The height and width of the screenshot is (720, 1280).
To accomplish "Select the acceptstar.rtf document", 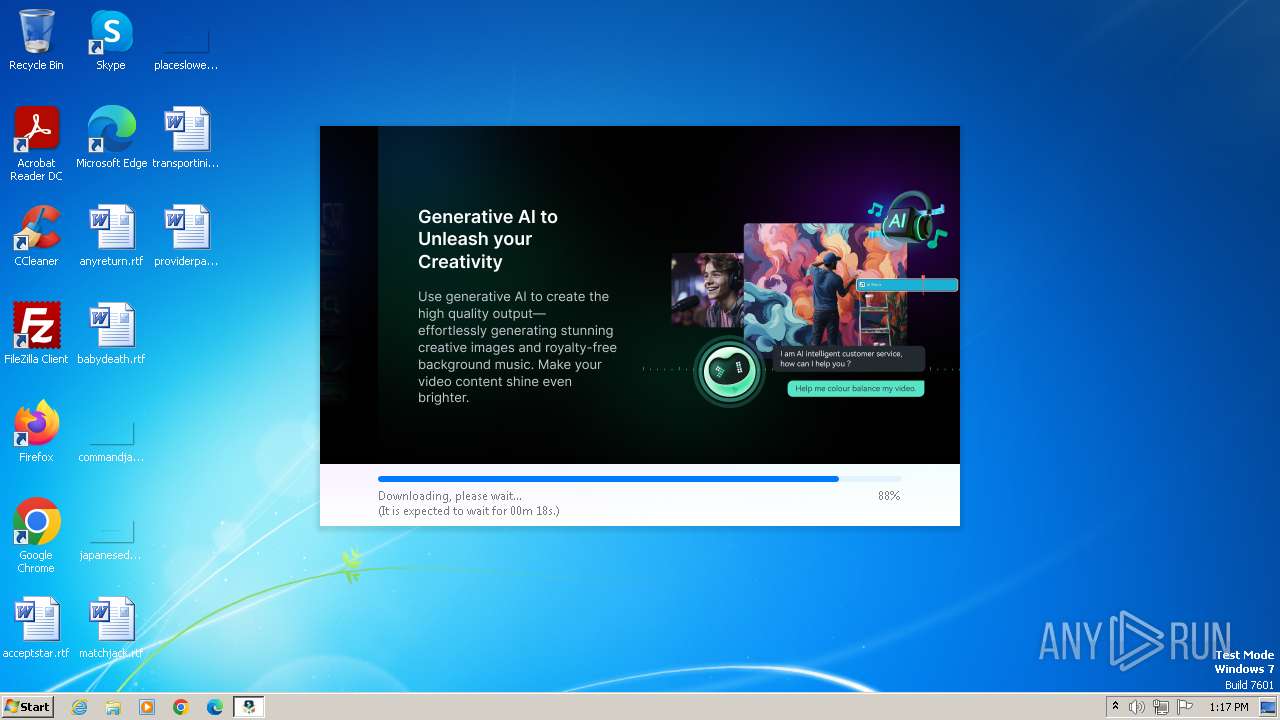I will pyautogui.click(x=36, y=628).
